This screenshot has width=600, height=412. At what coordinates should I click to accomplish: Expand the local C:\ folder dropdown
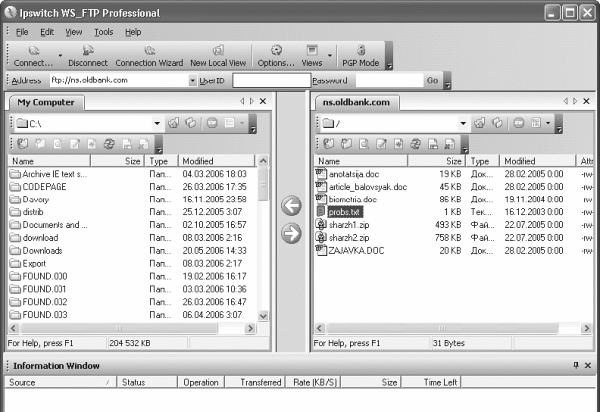tap(157, 123)
